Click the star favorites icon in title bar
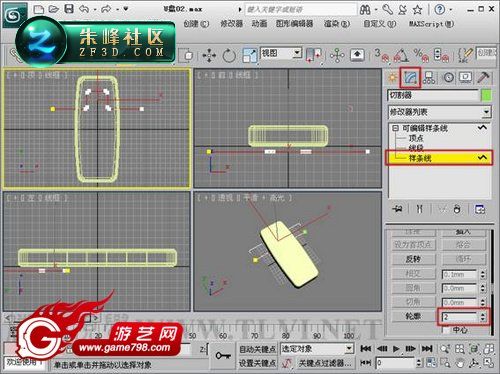This screenshot has height=374, width=500. (417, 10)
